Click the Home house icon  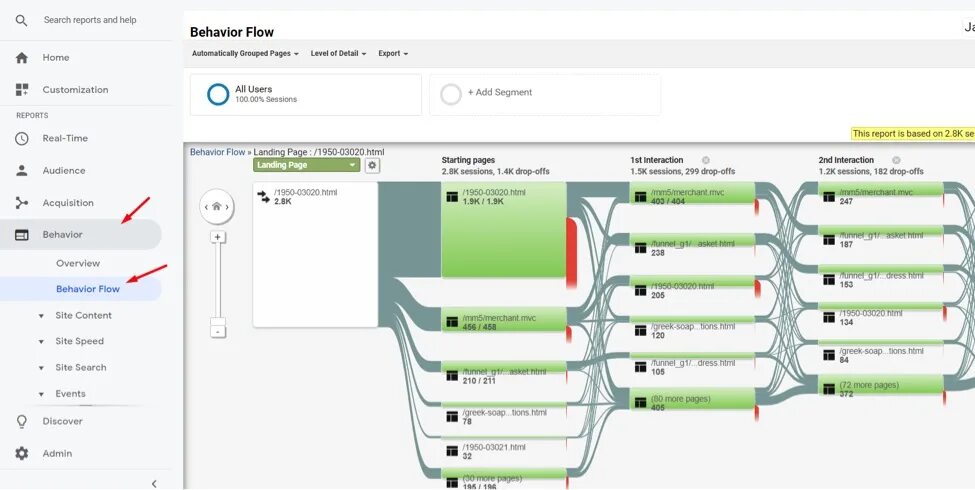(x=21, y=58)
